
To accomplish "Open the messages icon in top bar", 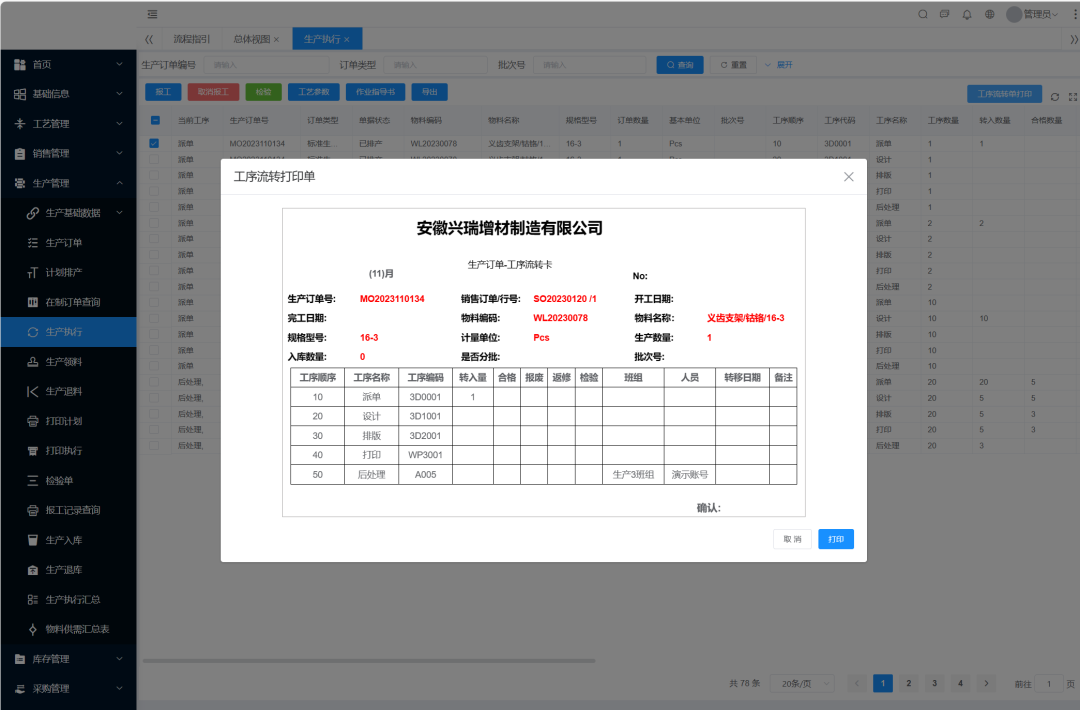I will click(x=945, y=14).
